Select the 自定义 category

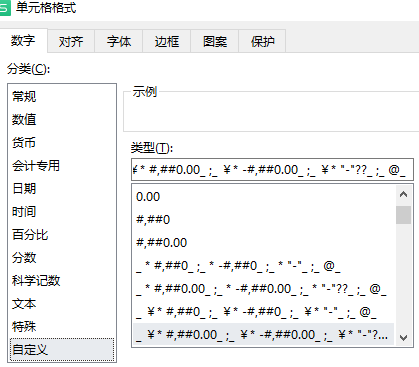point(62,349)
